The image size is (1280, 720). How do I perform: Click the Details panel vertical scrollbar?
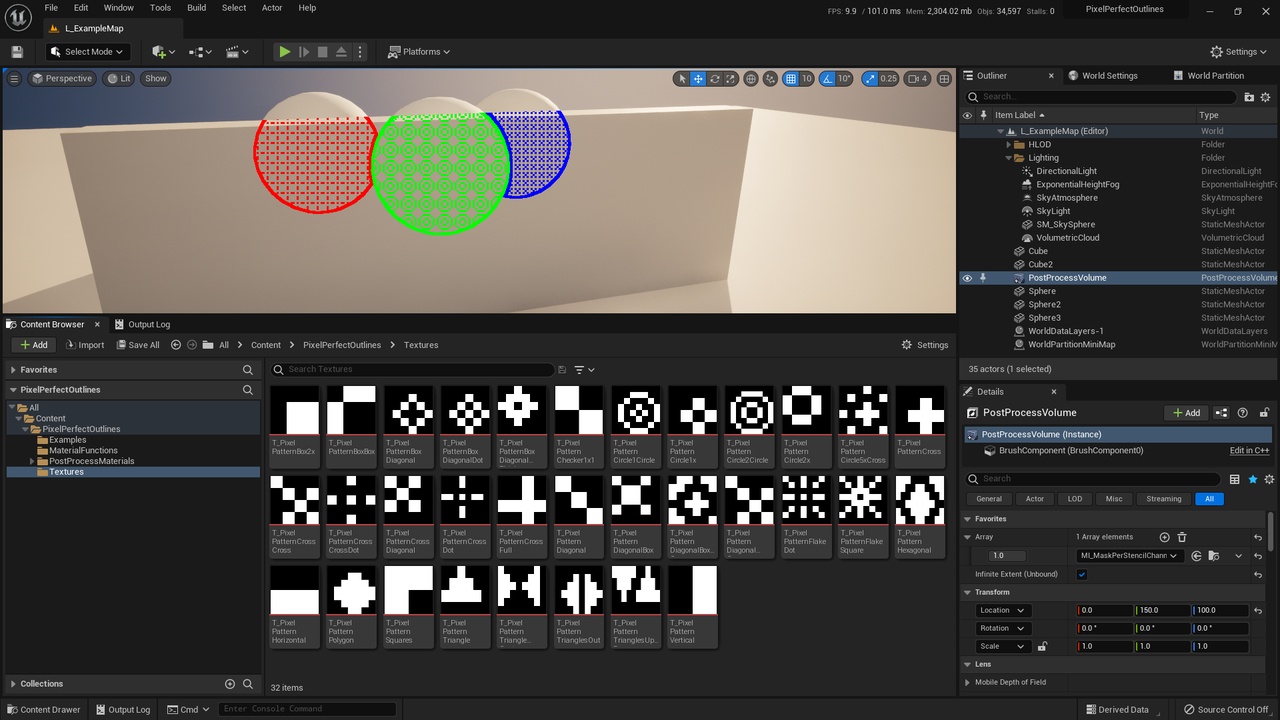[1272, 529]
